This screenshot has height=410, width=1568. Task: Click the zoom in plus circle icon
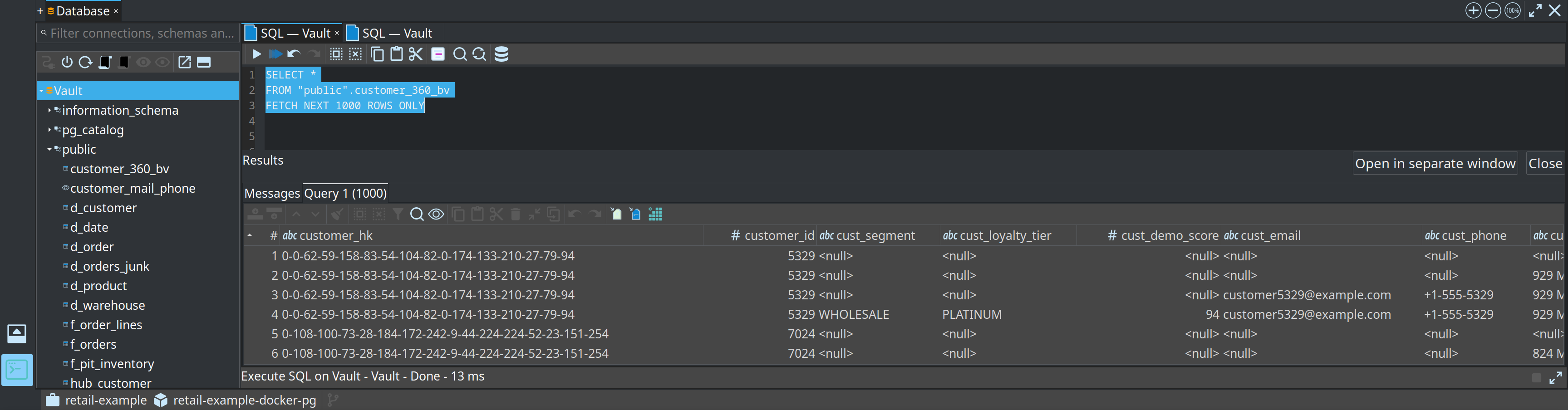point(1473,10)
